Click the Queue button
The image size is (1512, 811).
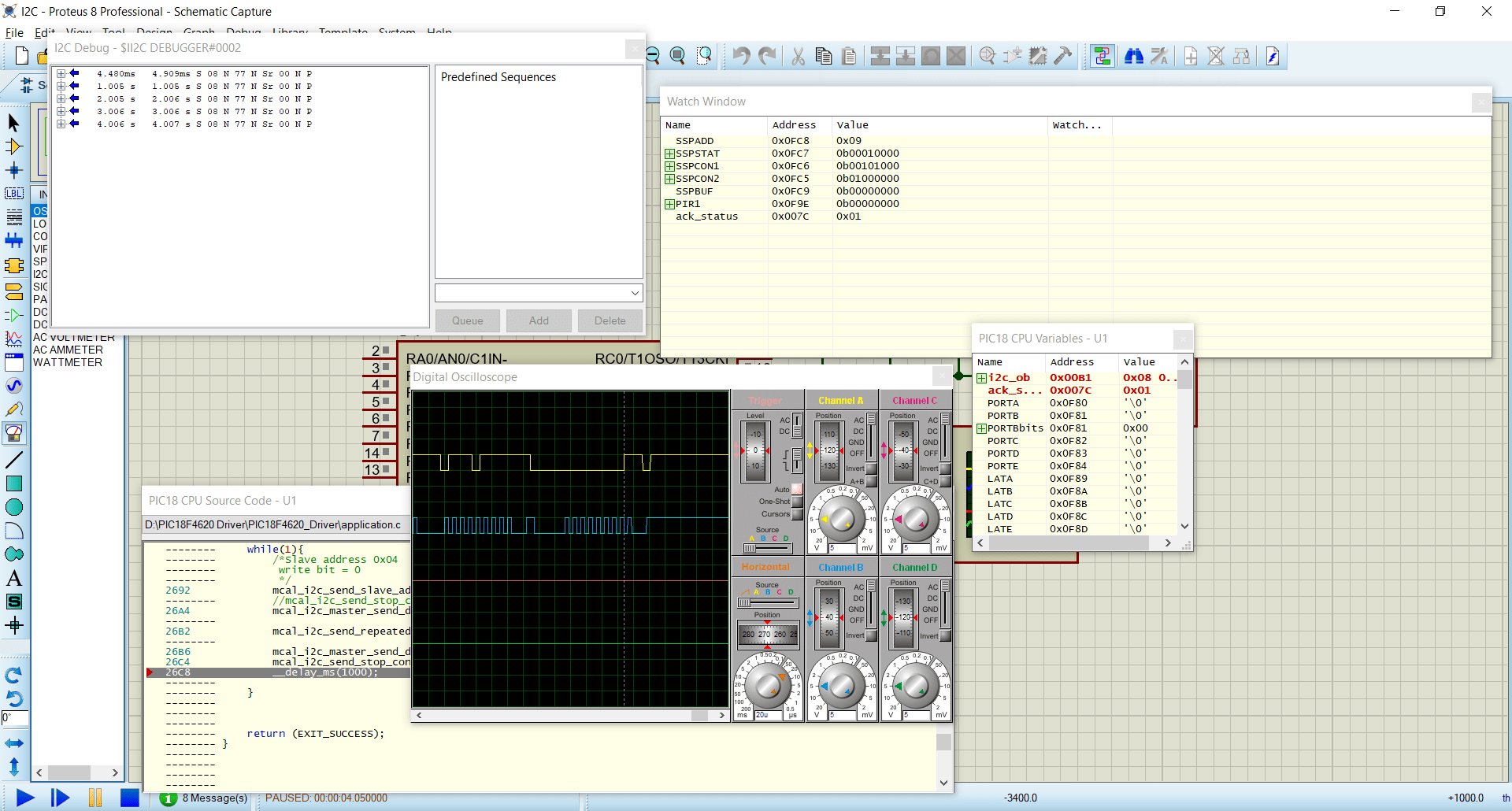[467, 320]
